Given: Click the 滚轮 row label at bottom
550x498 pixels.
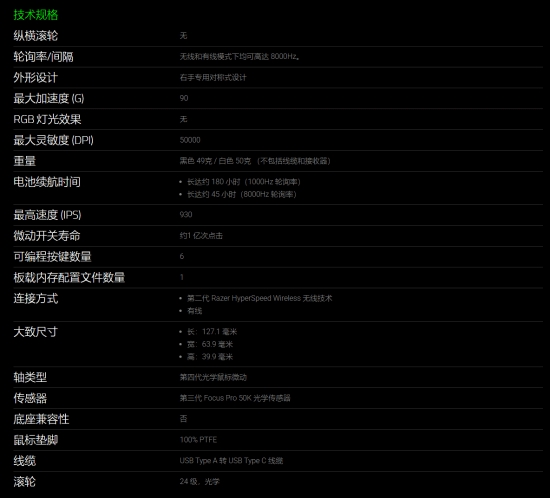Looking at the screenshot, I should point(25,482).
